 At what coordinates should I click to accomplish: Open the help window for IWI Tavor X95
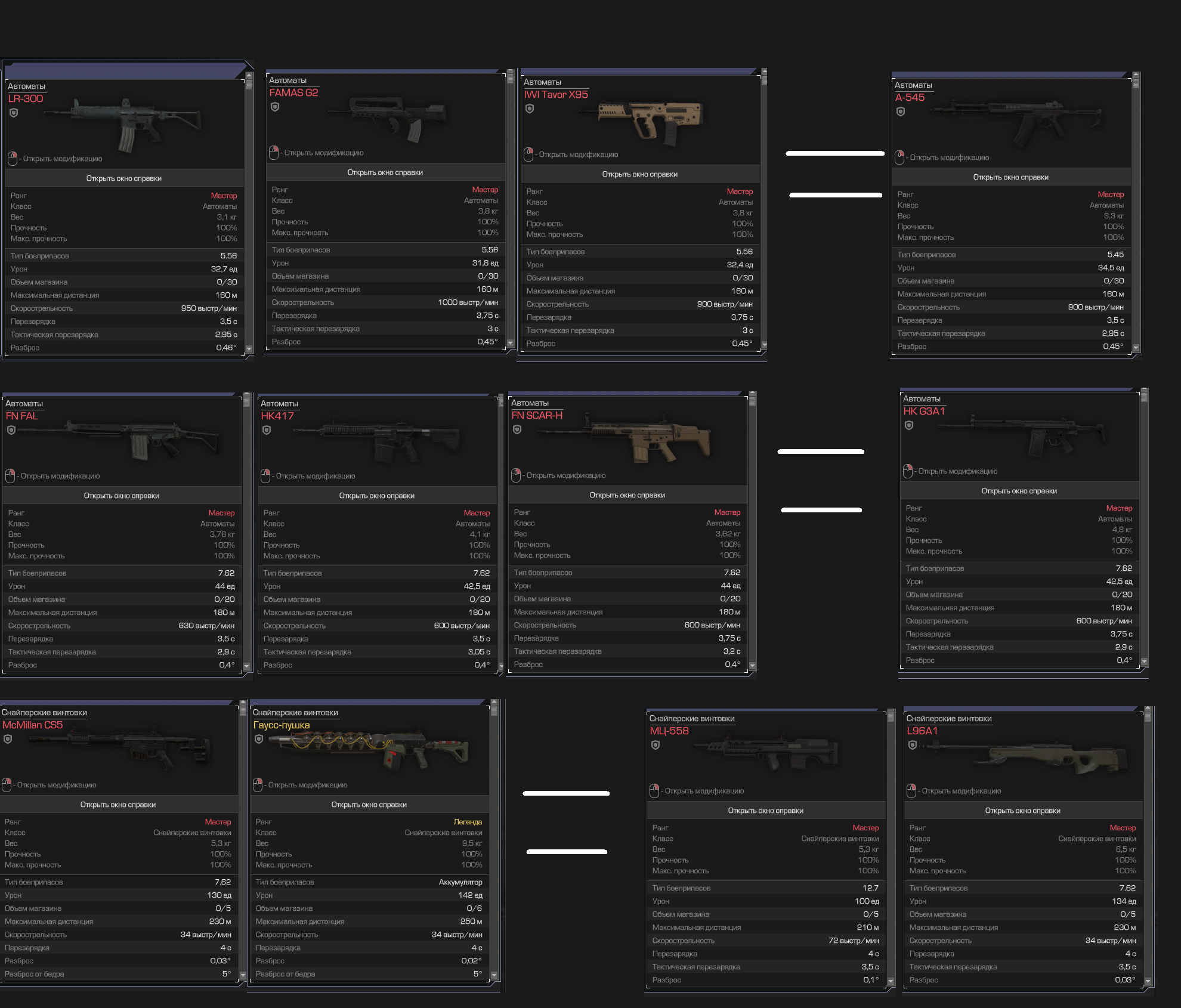point(640,174)
